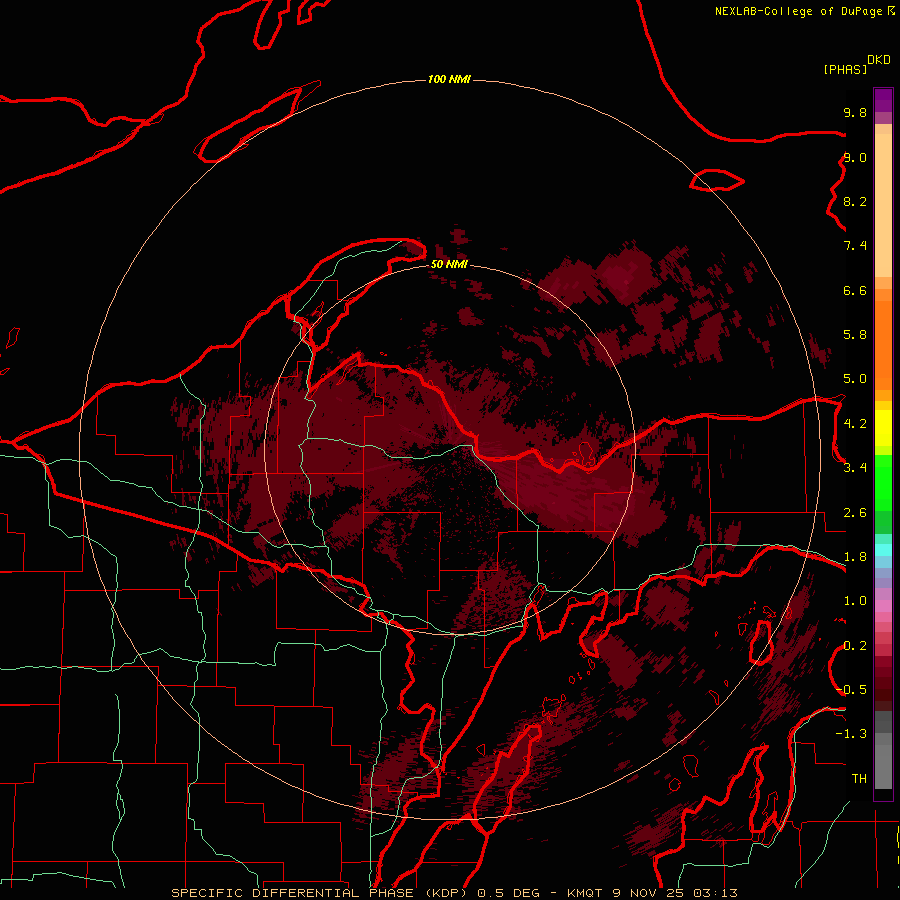Select the 2.6 scale value

(855, 513)
